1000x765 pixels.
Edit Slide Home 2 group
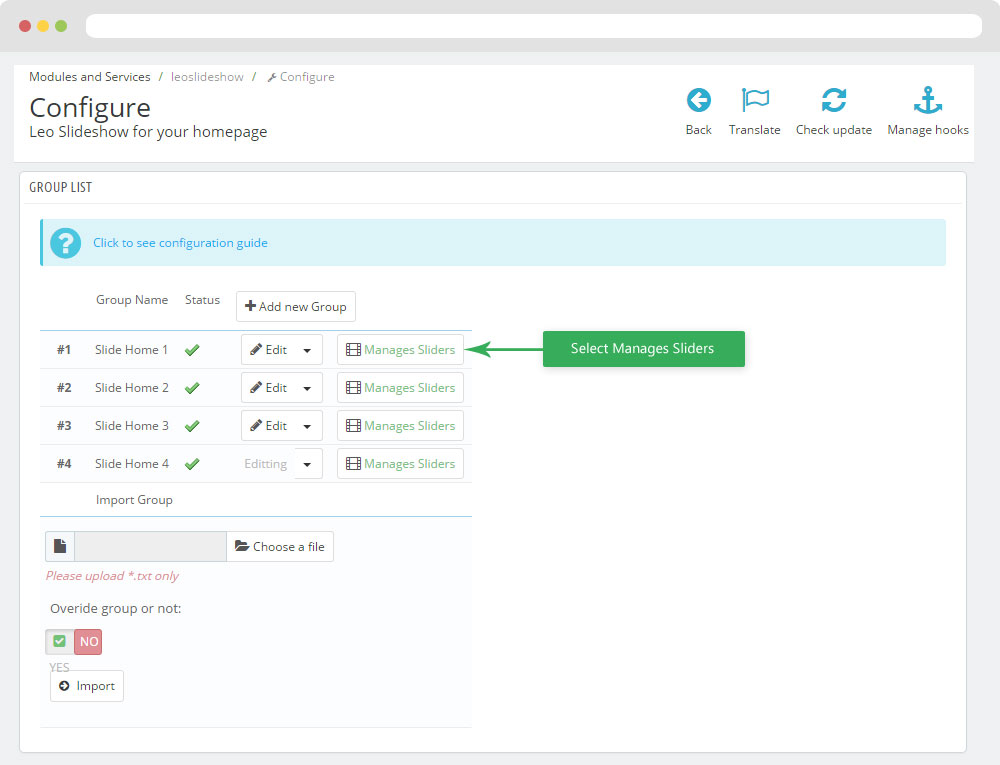pyautogui.click(x=268, y=388)
